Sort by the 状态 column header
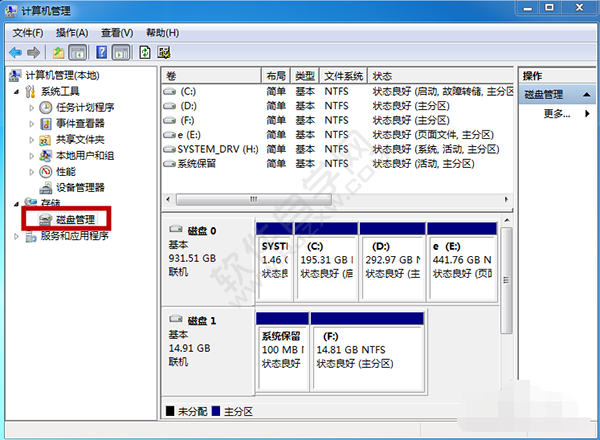The image size is (600, 440). pyautogui.click(x=440, y=76)
